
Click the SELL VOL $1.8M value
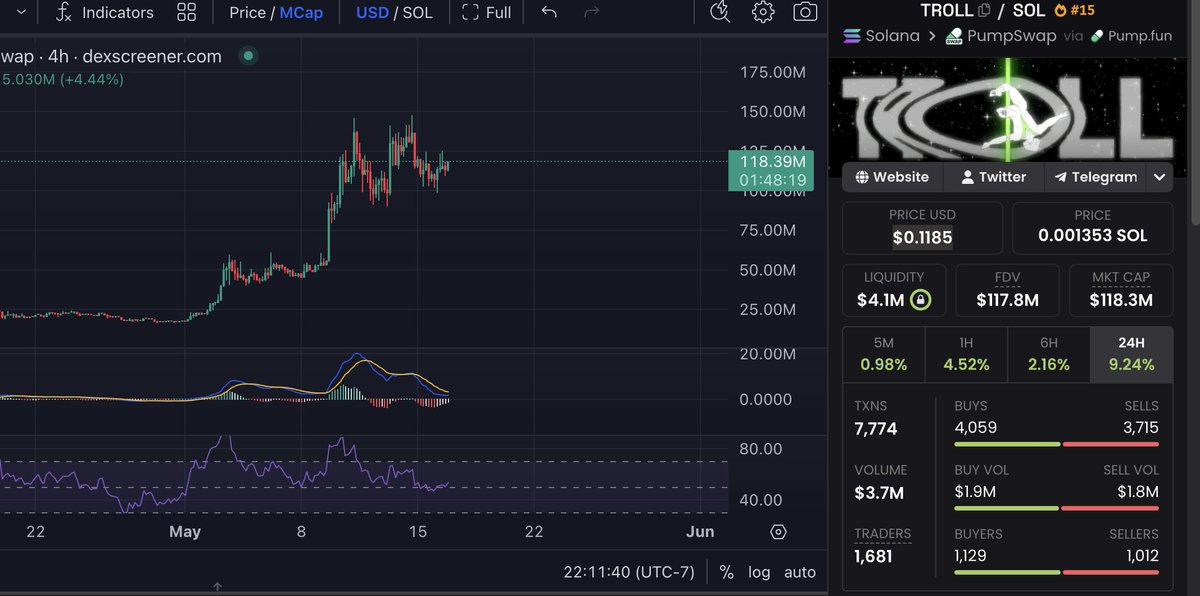coord(1138,491)
